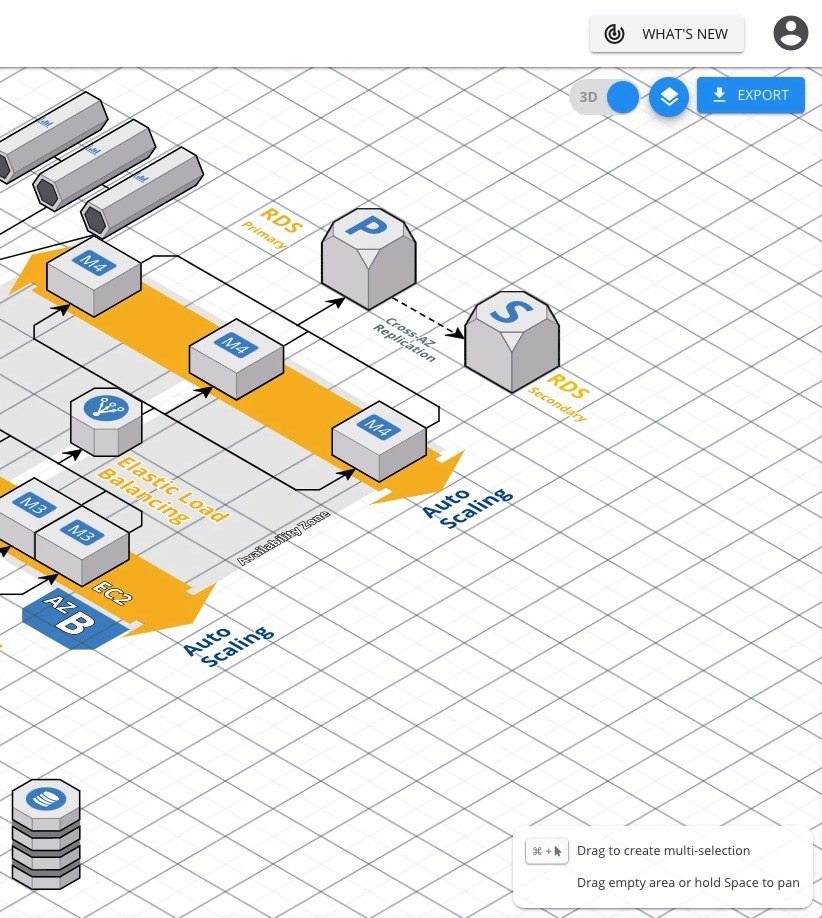Screen dimensions: 822x918
Task: Select the M4 instance connected to the RDS Primary arrow
Action: [237, 359]
